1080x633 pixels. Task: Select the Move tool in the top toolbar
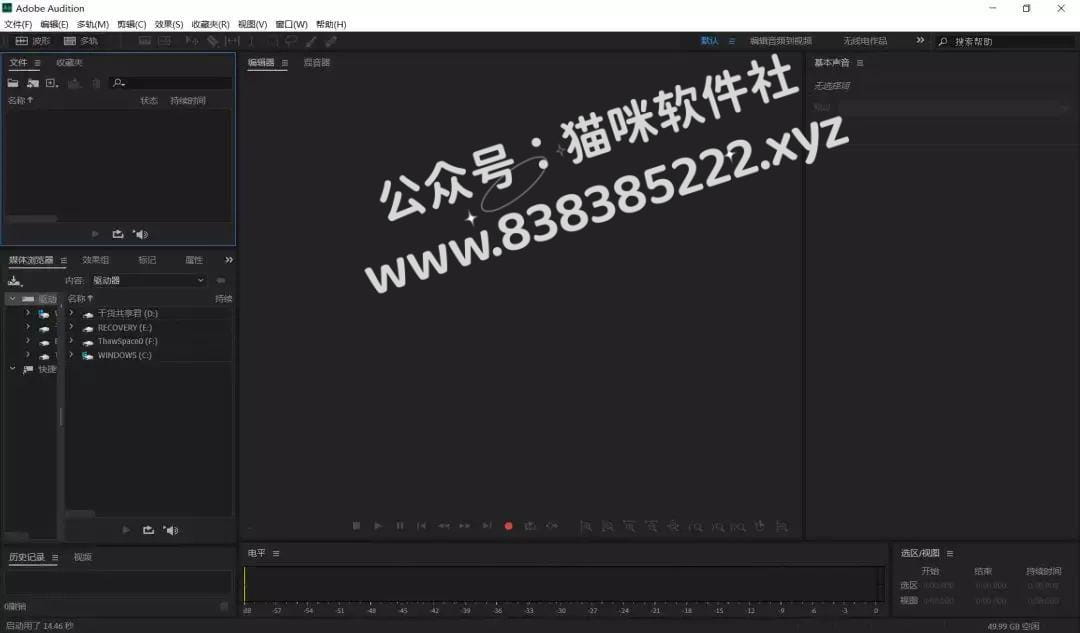(x=191, y=41)
